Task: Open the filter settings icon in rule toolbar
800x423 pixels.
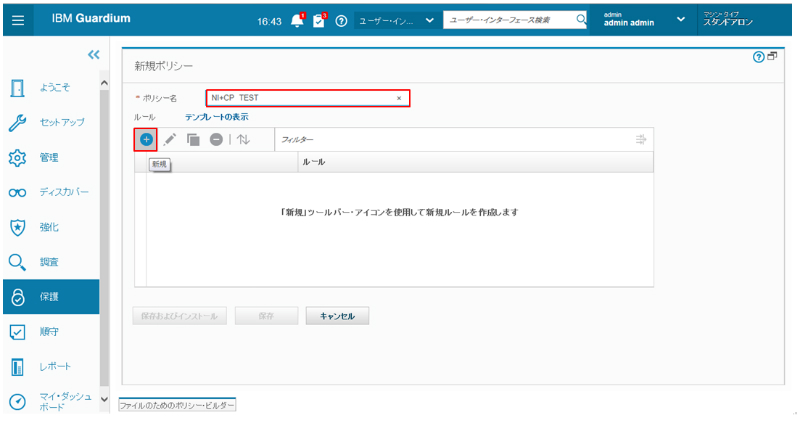Action: click(641, 140)
